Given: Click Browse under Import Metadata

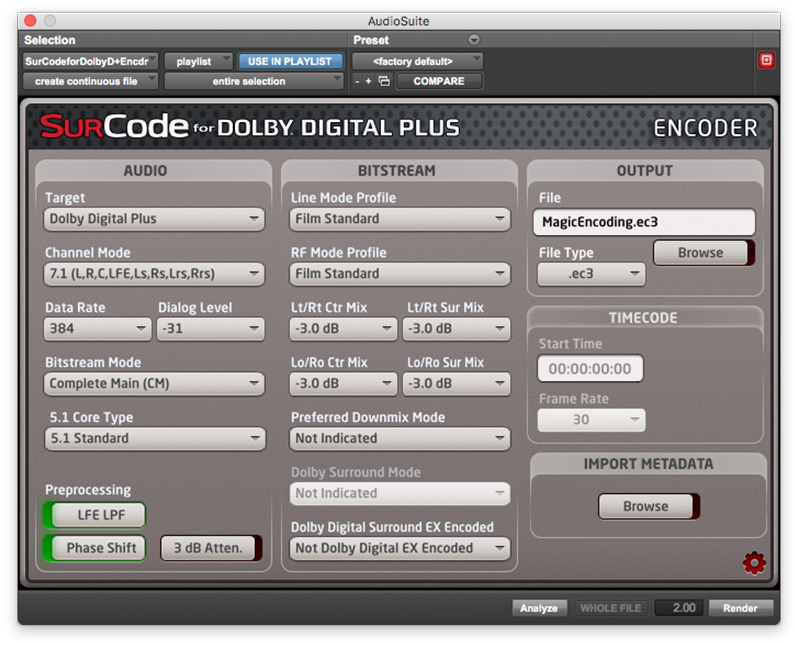Looking at the screenshot, I should click(x=648, y=506).
